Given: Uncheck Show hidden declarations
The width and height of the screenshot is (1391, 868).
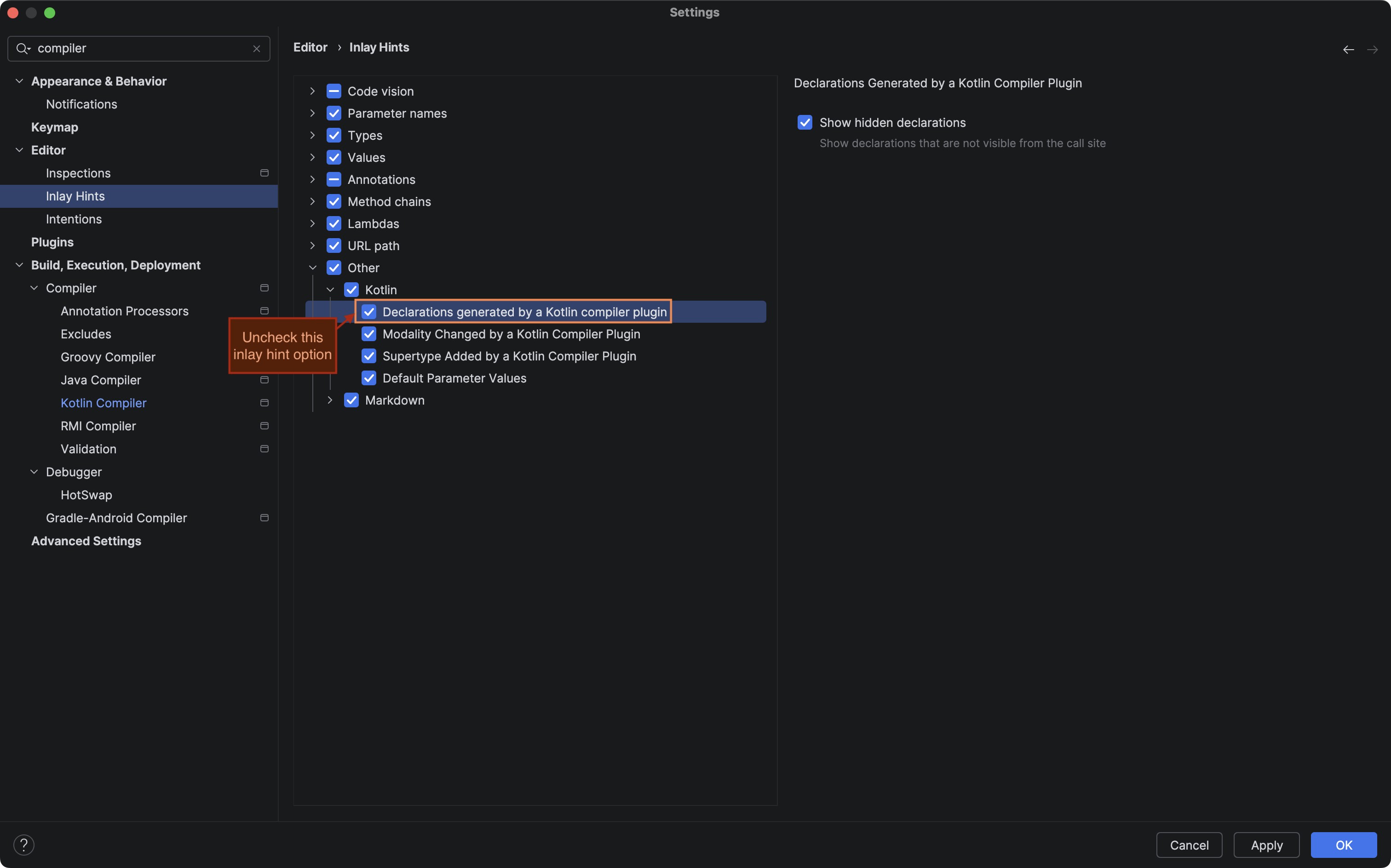Looking at the screenshot, I should (805, 122).
